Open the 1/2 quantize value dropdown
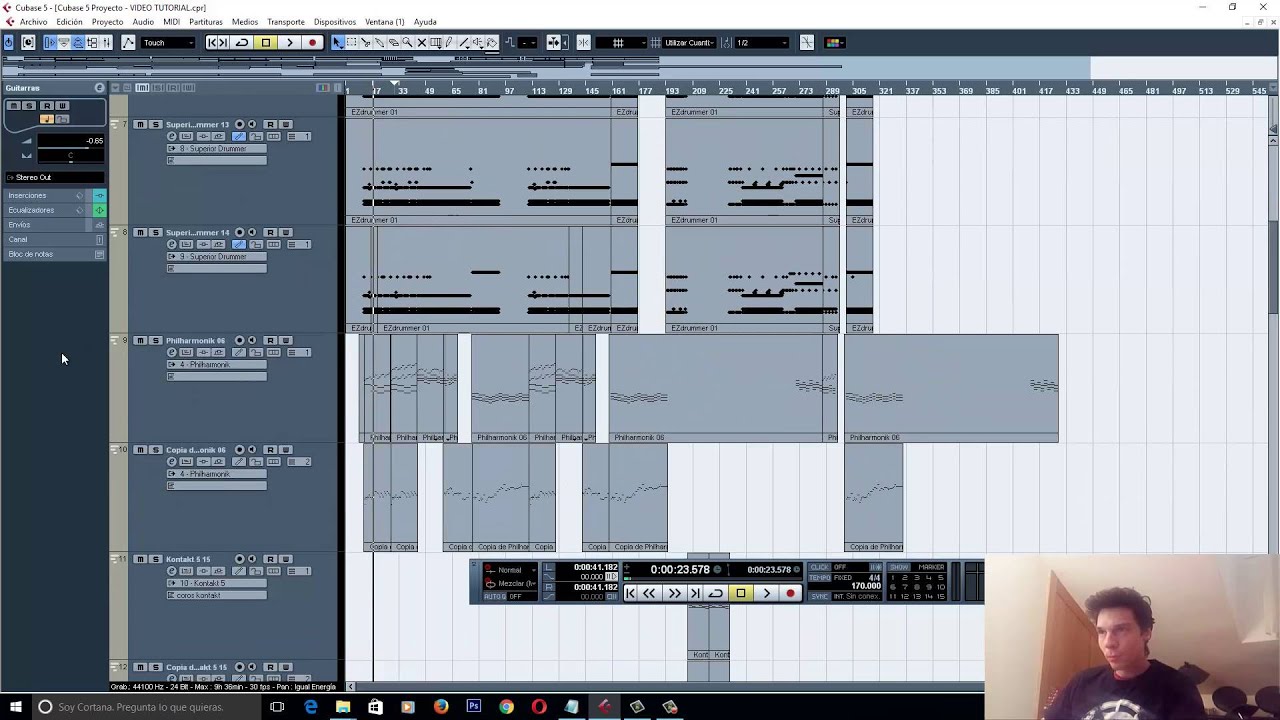 [x=760, y=42]
